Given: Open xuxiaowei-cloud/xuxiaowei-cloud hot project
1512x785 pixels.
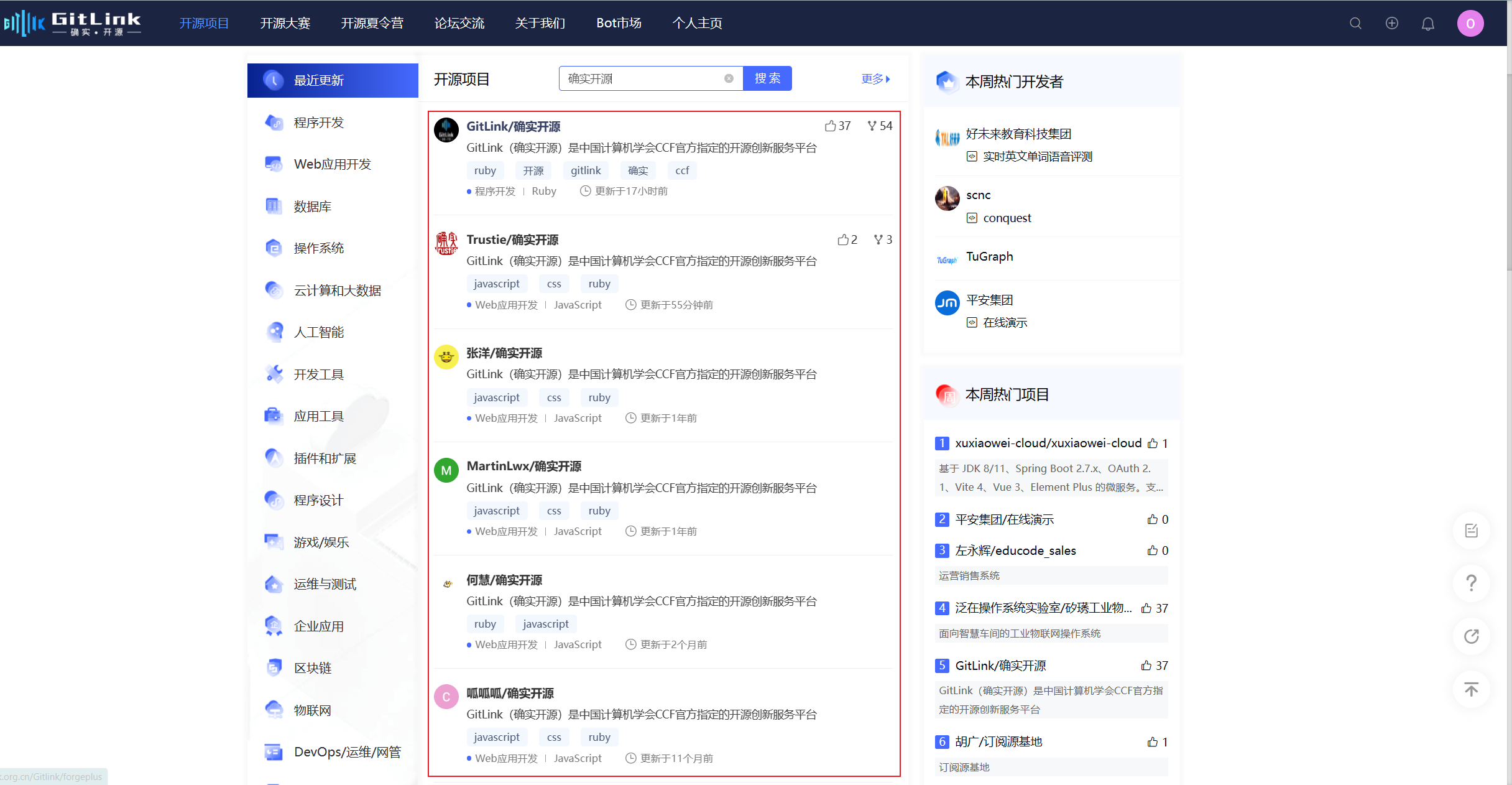Looking at the screenshot, I should (1048, 443).
